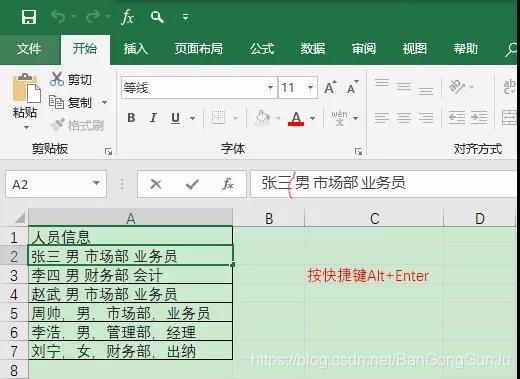The image size is (520, 379).
Task: Click the fill color paint bucket icon
Action: tap(263, 118)
